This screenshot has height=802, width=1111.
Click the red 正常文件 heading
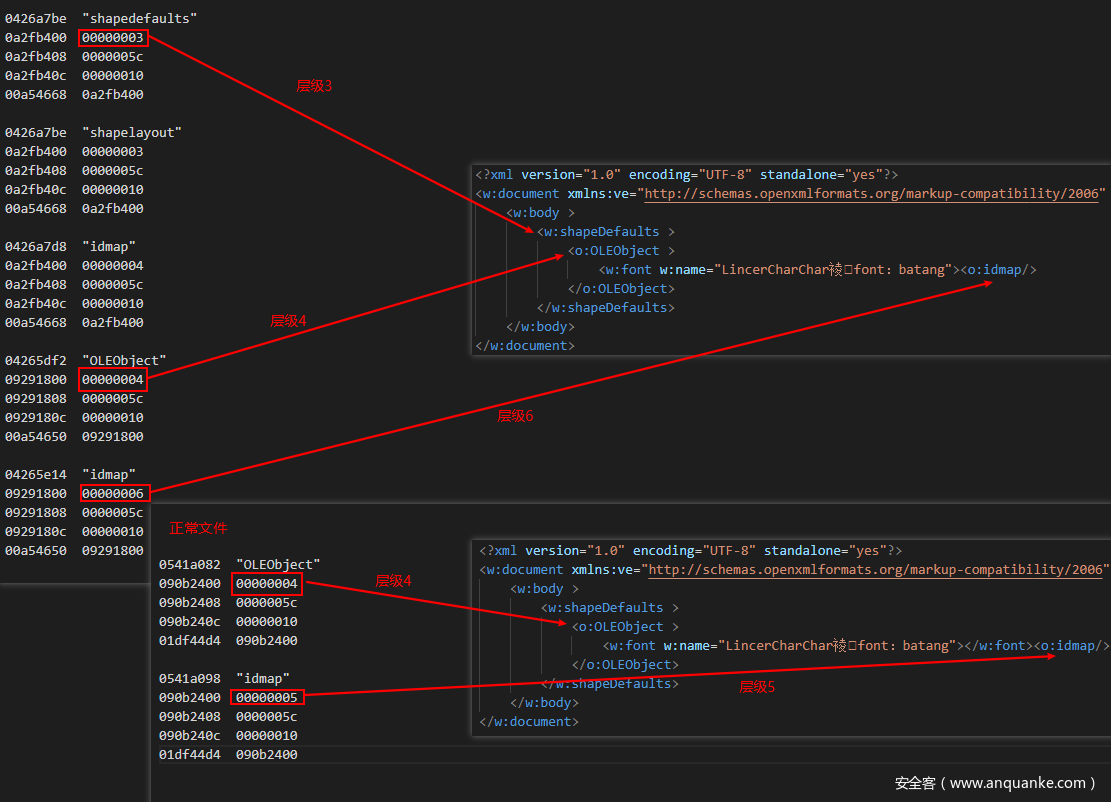[x=198, y=528]
